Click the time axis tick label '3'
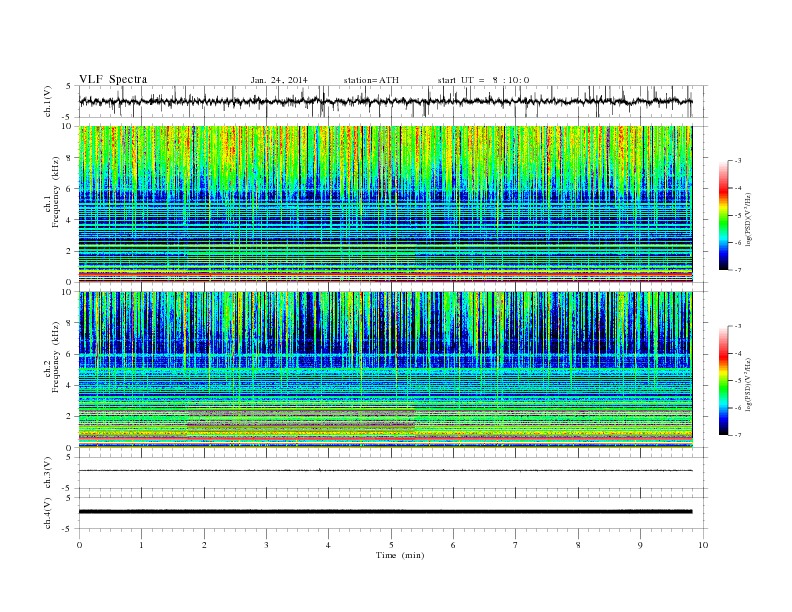Image resolution: width=792 pixels, height=612 pixels. [266, 545]
